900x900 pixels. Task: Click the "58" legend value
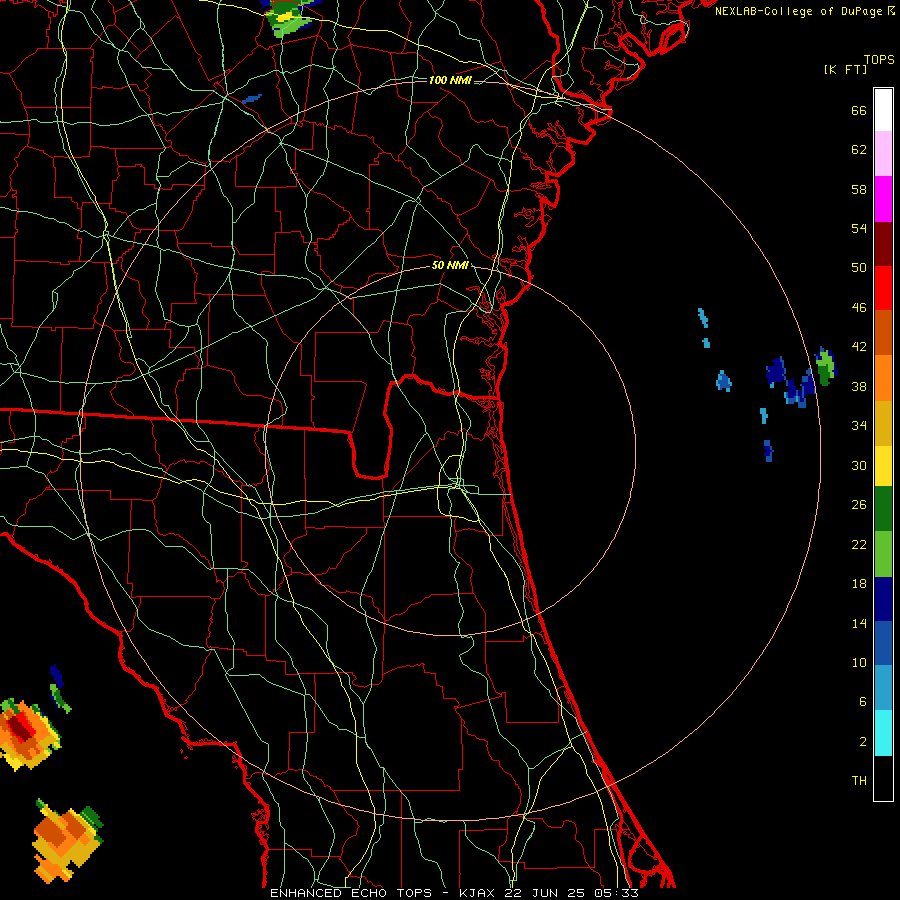point(859,189)
